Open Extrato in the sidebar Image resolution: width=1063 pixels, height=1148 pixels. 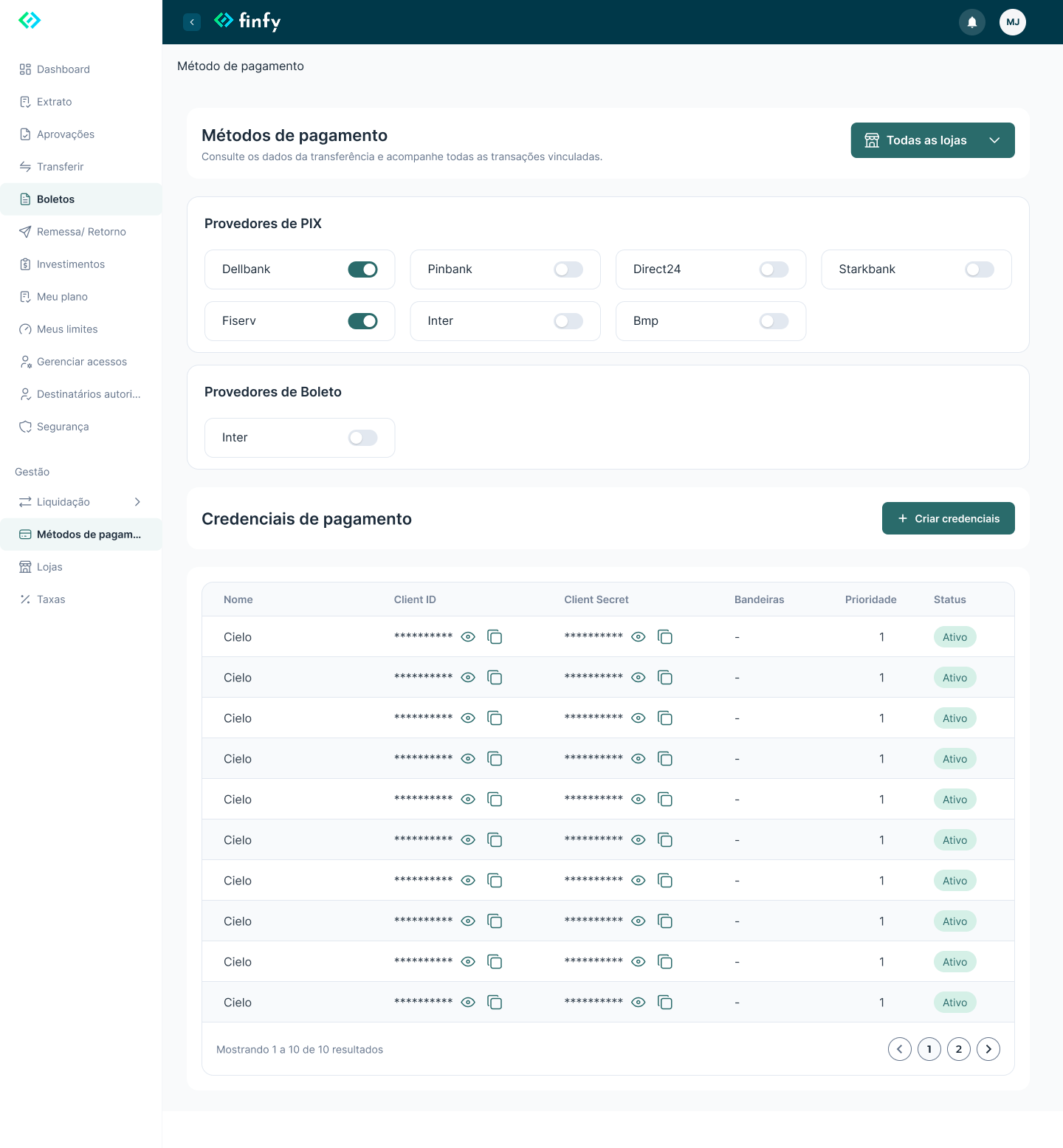coord(81,102)
